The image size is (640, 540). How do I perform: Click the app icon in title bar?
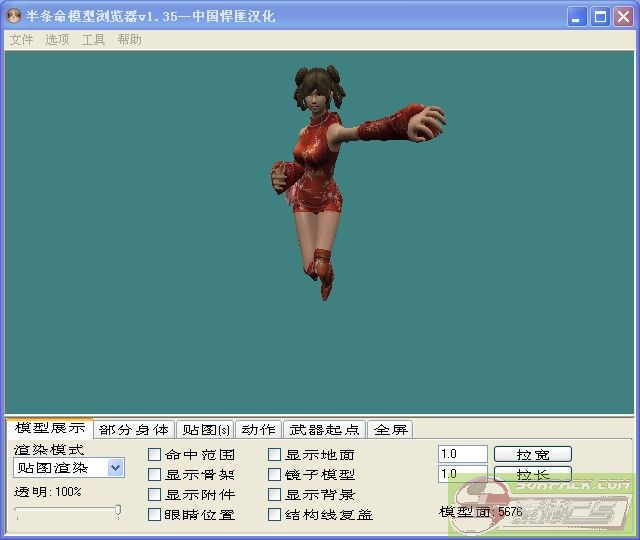pos(14,17)
